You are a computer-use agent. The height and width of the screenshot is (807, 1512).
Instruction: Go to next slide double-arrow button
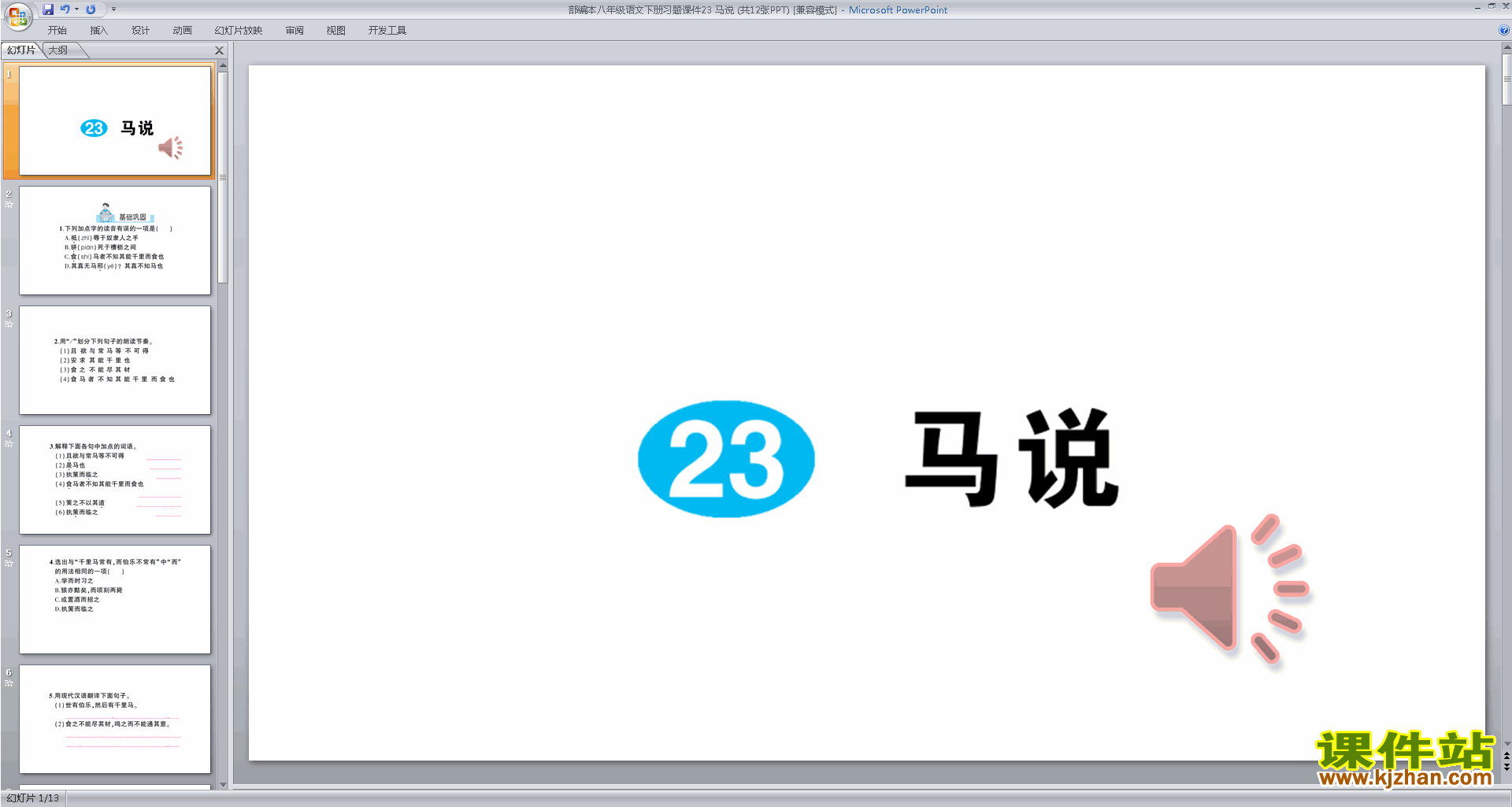click(1506, 767)
